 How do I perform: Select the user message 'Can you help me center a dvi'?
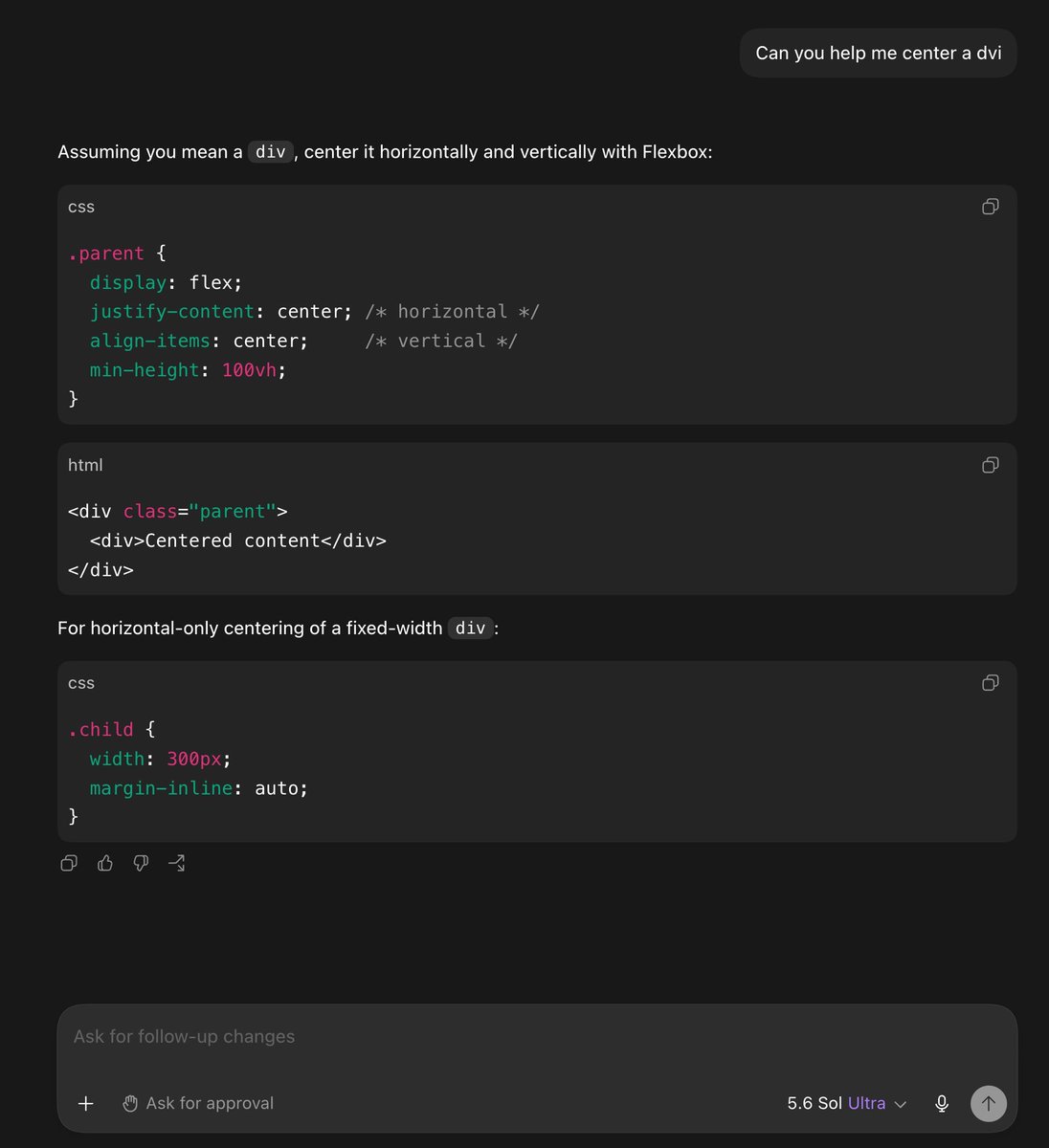(x=879, y=53)
